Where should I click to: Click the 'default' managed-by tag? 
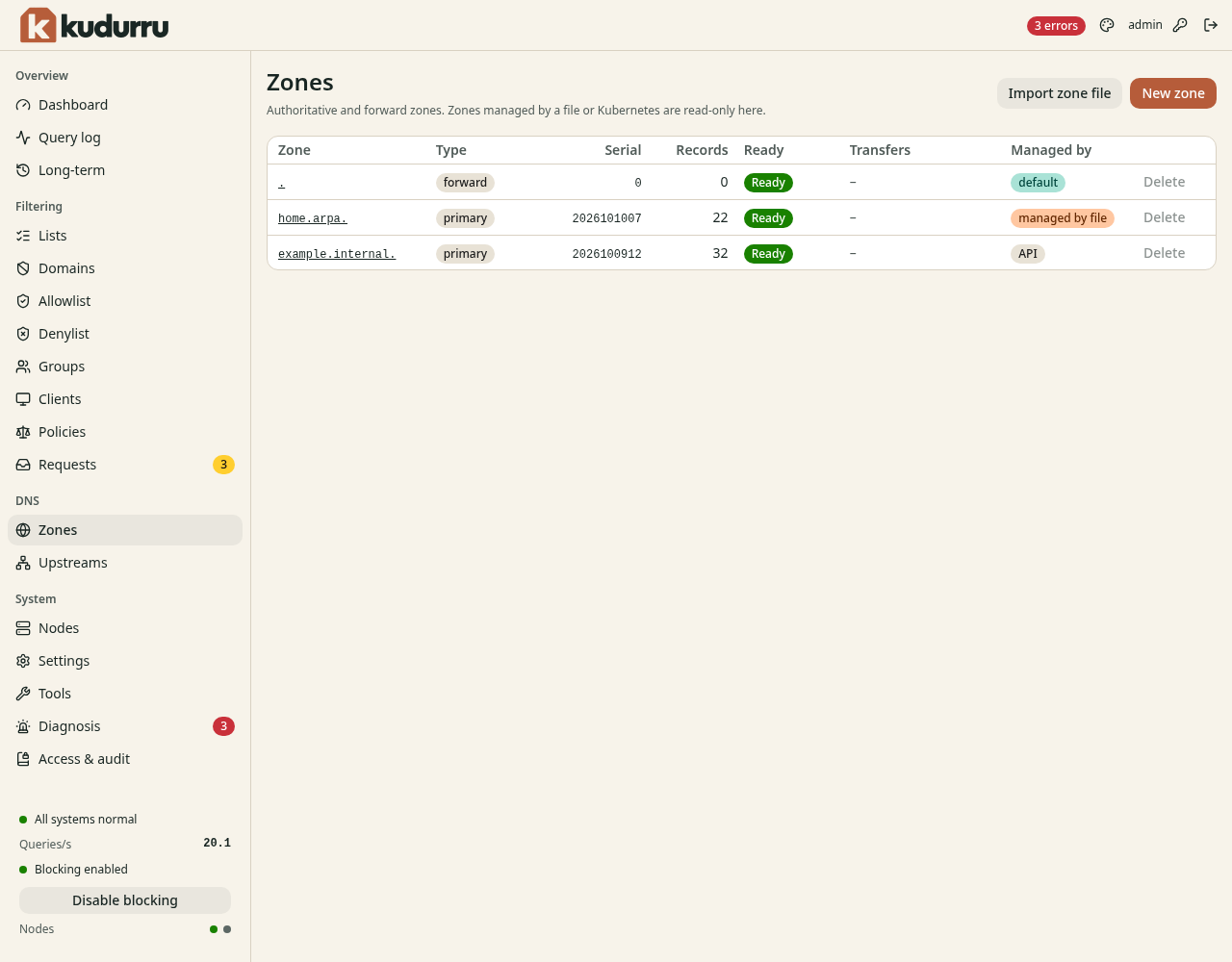[1038, 183]
